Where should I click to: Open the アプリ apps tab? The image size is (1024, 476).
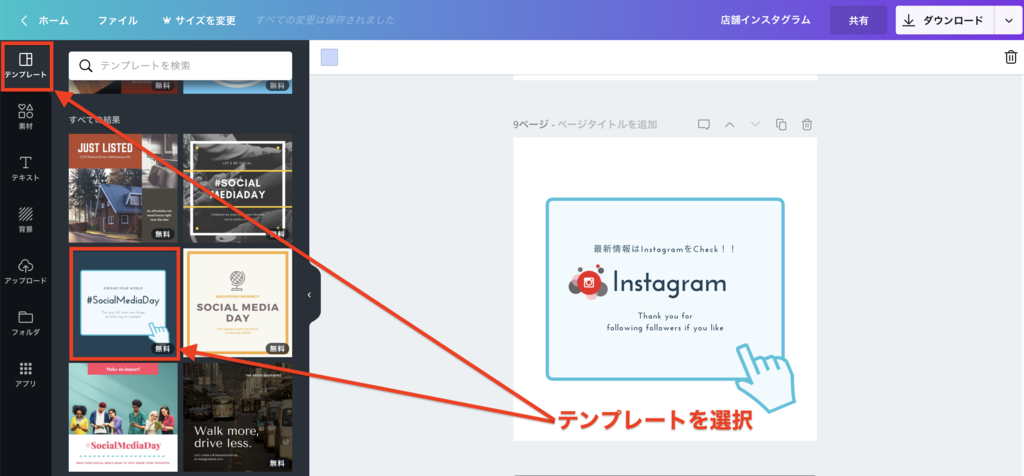coord(25,375)
